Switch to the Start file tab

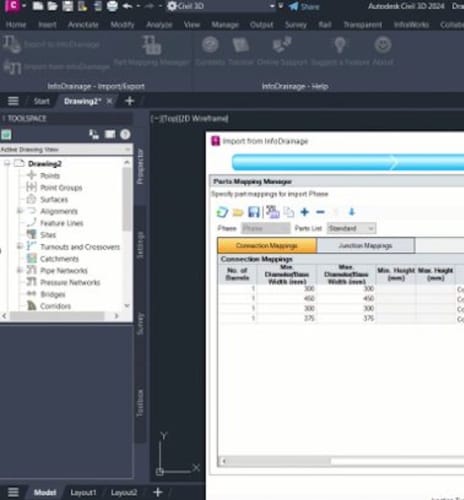click(x=41, y=101)
